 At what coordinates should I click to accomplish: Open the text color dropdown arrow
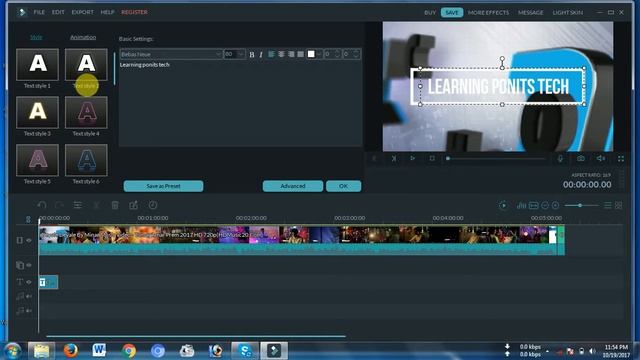click(319, 54)
